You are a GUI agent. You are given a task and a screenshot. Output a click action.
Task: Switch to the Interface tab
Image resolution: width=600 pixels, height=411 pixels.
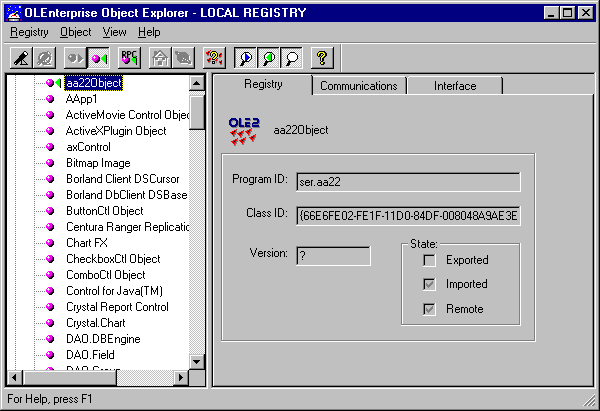[x=455, y=86]
